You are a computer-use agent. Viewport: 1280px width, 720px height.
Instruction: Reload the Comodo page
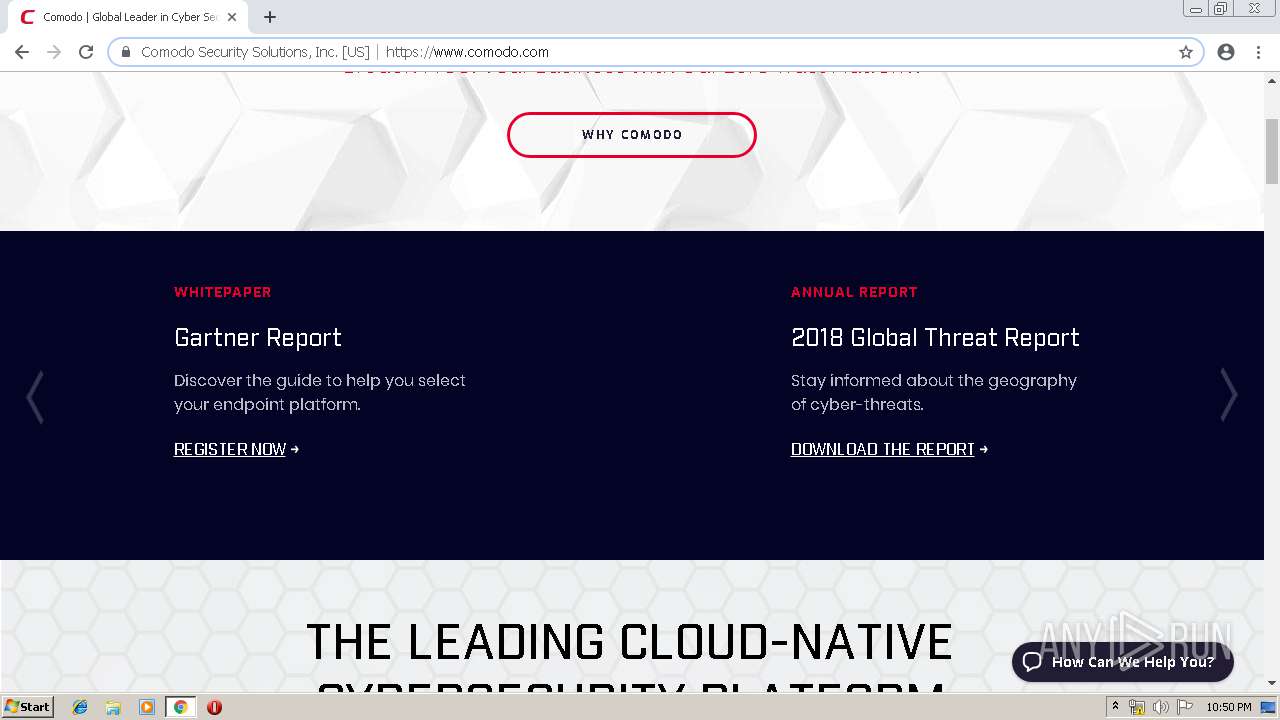pos(86,52)
